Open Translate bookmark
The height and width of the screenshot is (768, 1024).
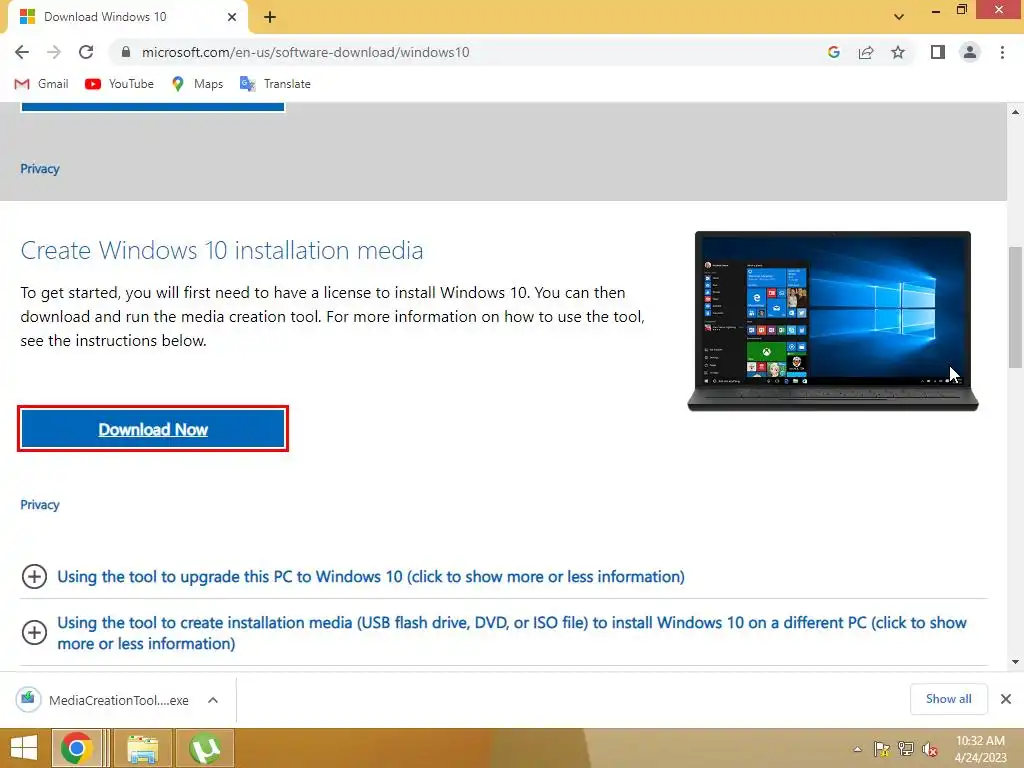[x=275, y=84]
